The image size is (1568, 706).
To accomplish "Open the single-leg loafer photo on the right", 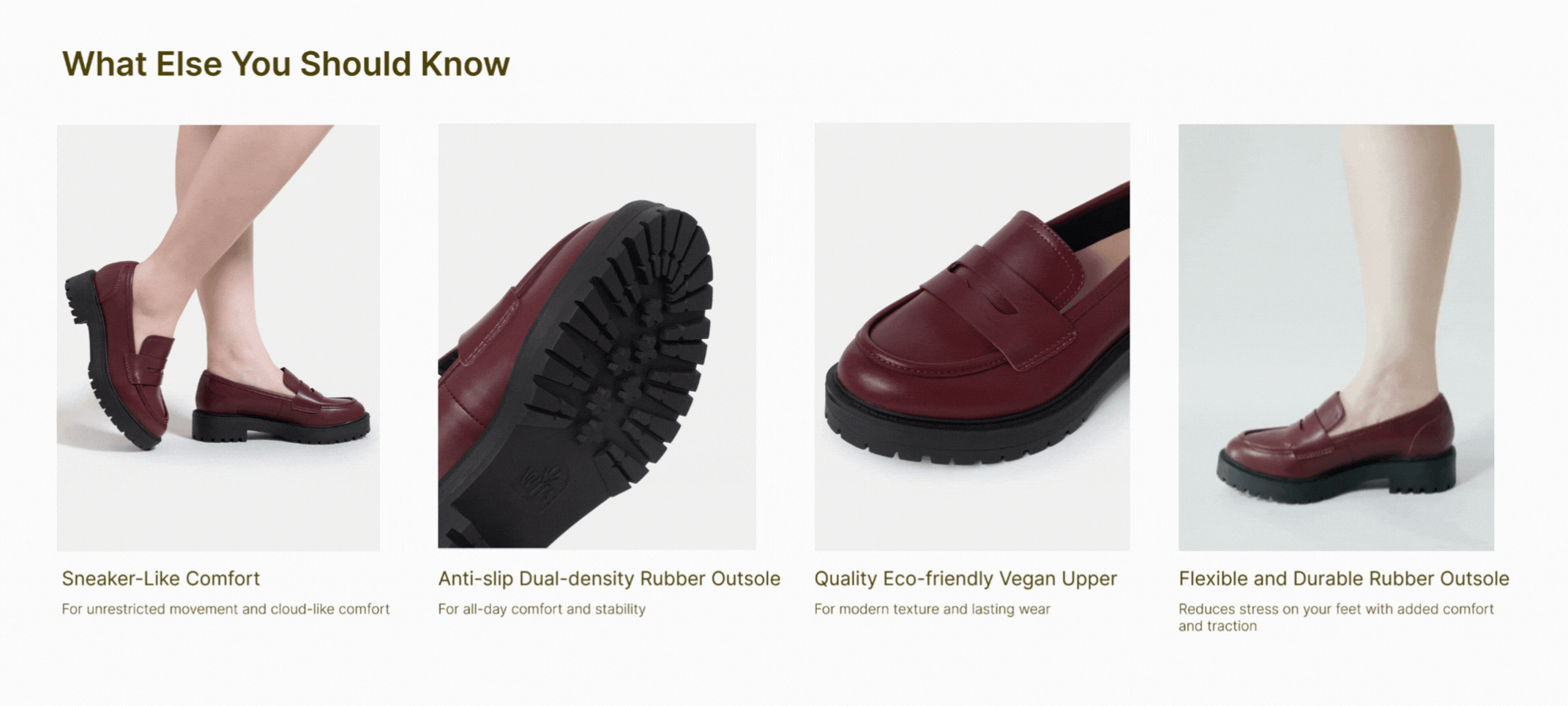I will pos(1336,337).
